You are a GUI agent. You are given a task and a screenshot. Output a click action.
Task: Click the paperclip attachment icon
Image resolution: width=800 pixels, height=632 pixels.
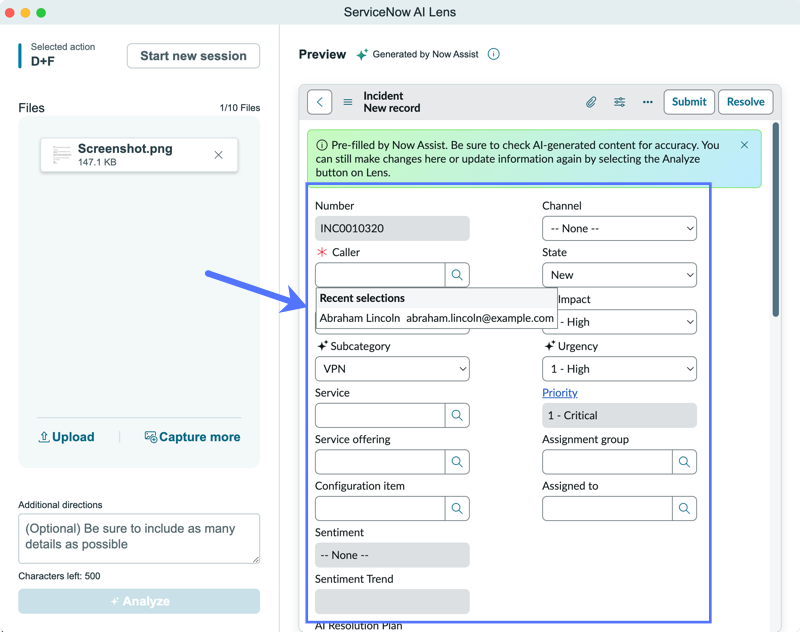tap(591, 102)
